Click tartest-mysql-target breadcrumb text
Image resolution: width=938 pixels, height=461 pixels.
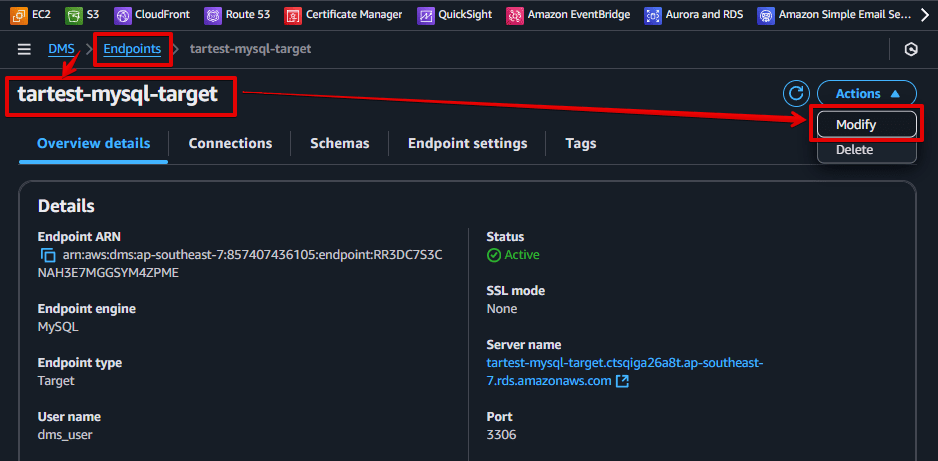(251, 49)
